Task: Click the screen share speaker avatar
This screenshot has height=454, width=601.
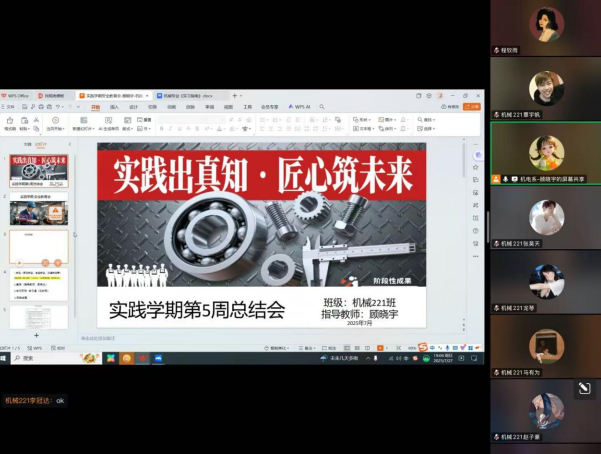Action: click(x=546, y=153)
